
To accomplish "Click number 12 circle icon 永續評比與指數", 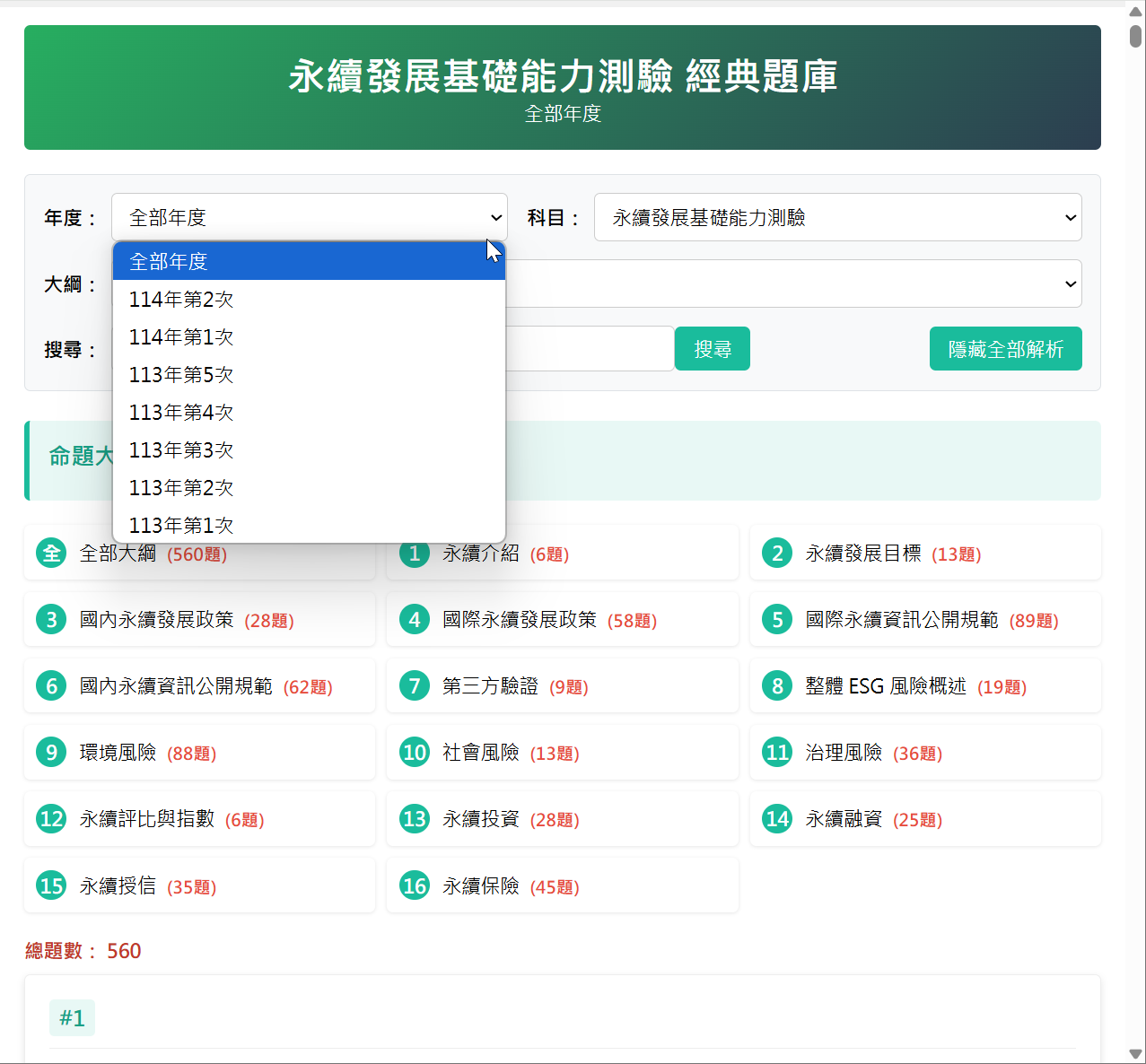I will pos(51,819).
